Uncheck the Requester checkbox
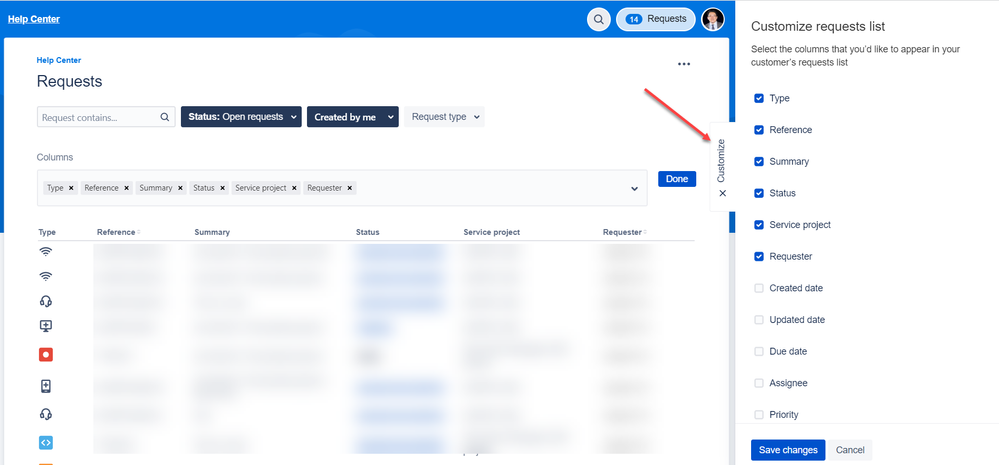Image resolution: width=999 pixels, height=465 pixels. pos(759,257)
